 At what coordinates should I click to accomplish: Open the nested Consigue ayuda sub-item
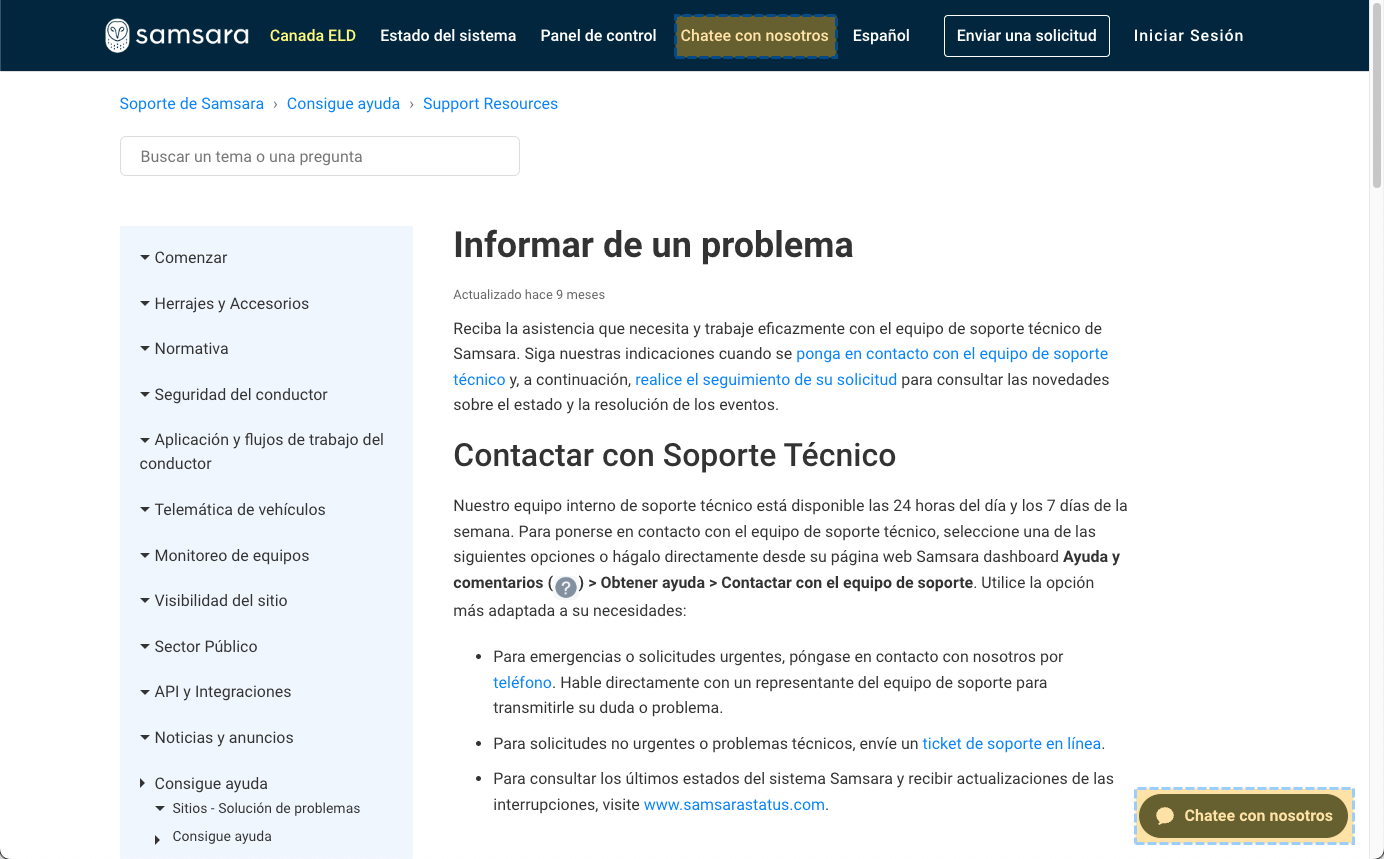[213, 836]
